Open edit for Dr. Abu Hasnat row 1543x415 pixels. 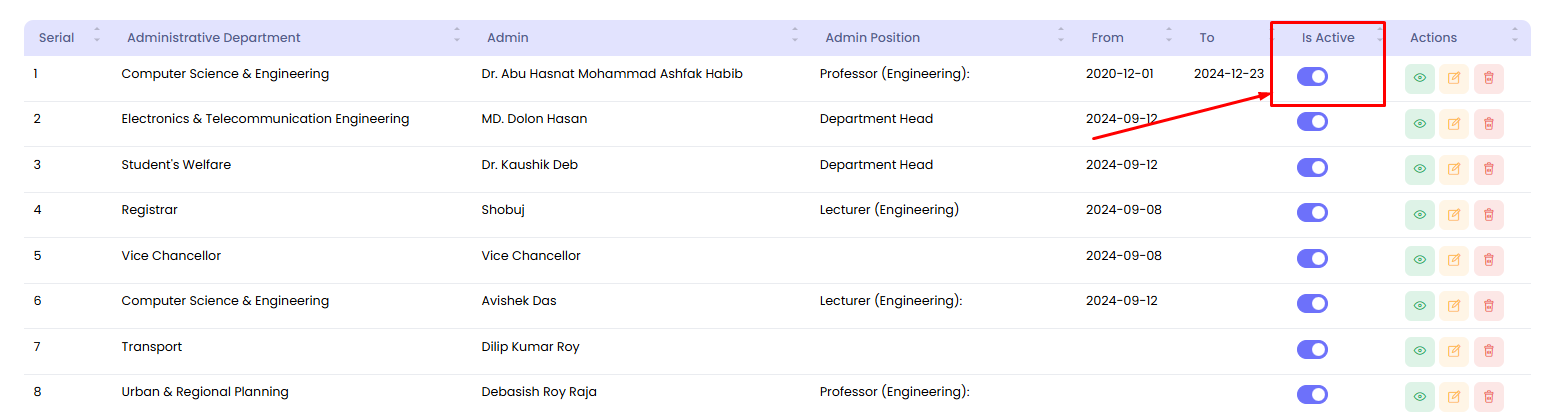pyautogui.click(x=1454, y=78)
